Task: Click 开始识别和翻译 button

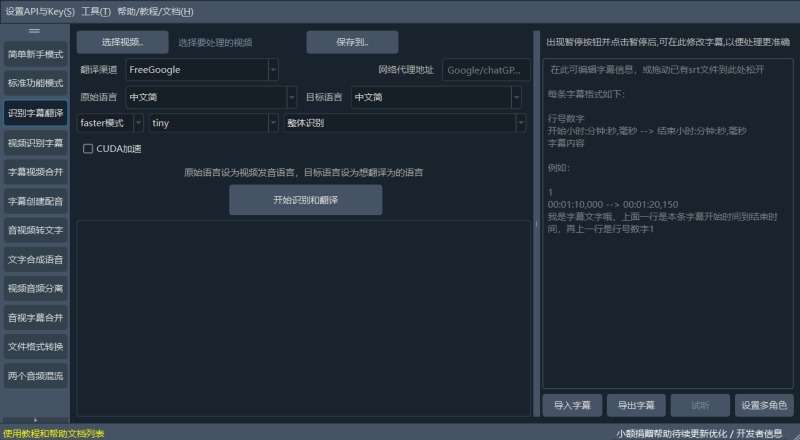Action: coord(305,200)
